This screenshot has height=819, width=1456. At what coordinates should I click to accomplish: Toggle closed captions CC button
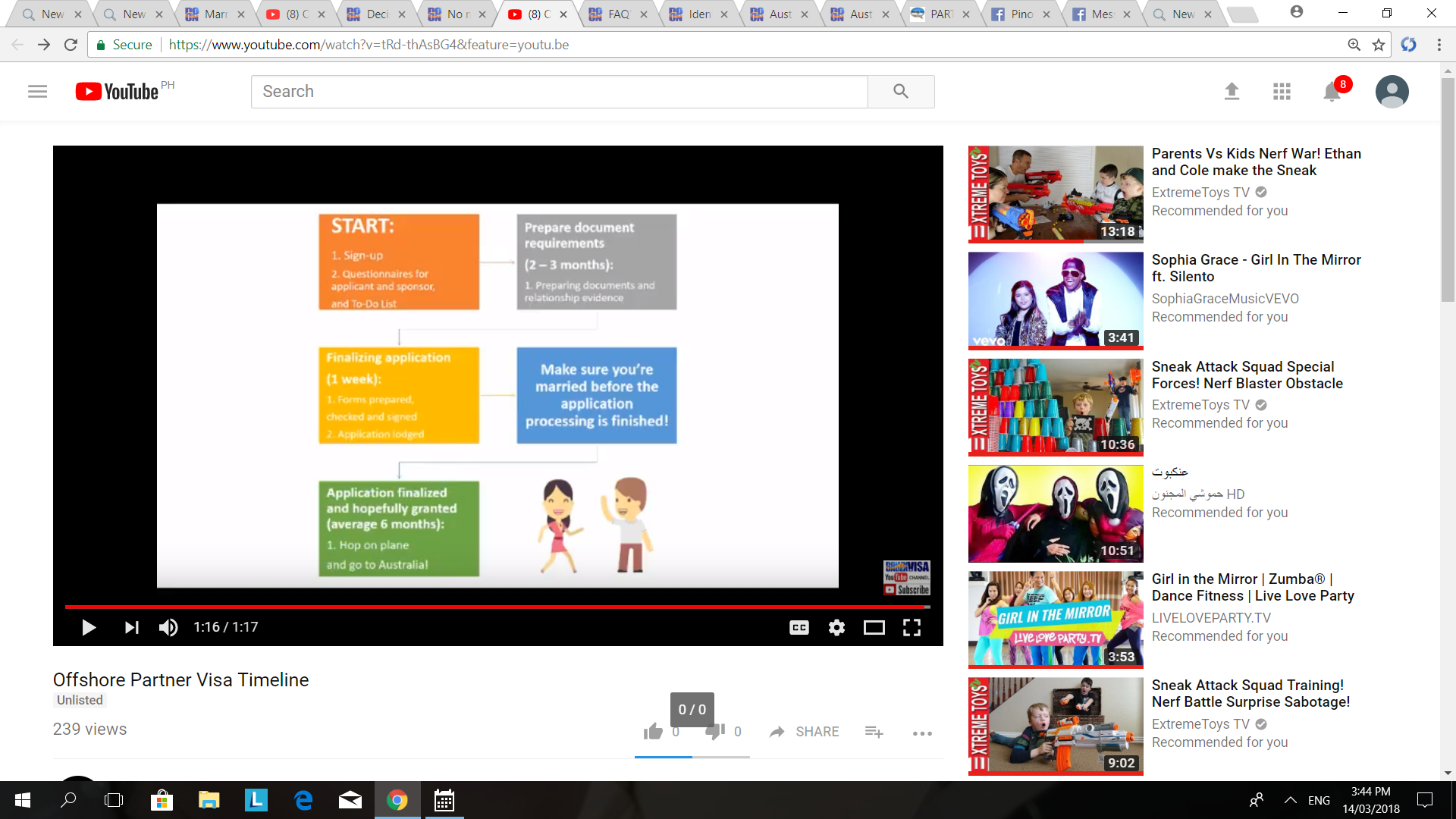point(799,628)
